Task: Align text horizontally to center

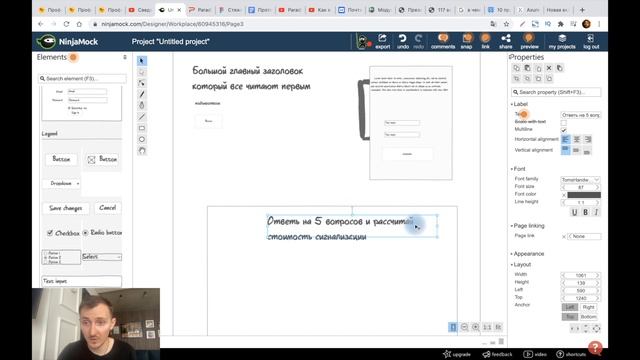Action: tap(576, 139)
